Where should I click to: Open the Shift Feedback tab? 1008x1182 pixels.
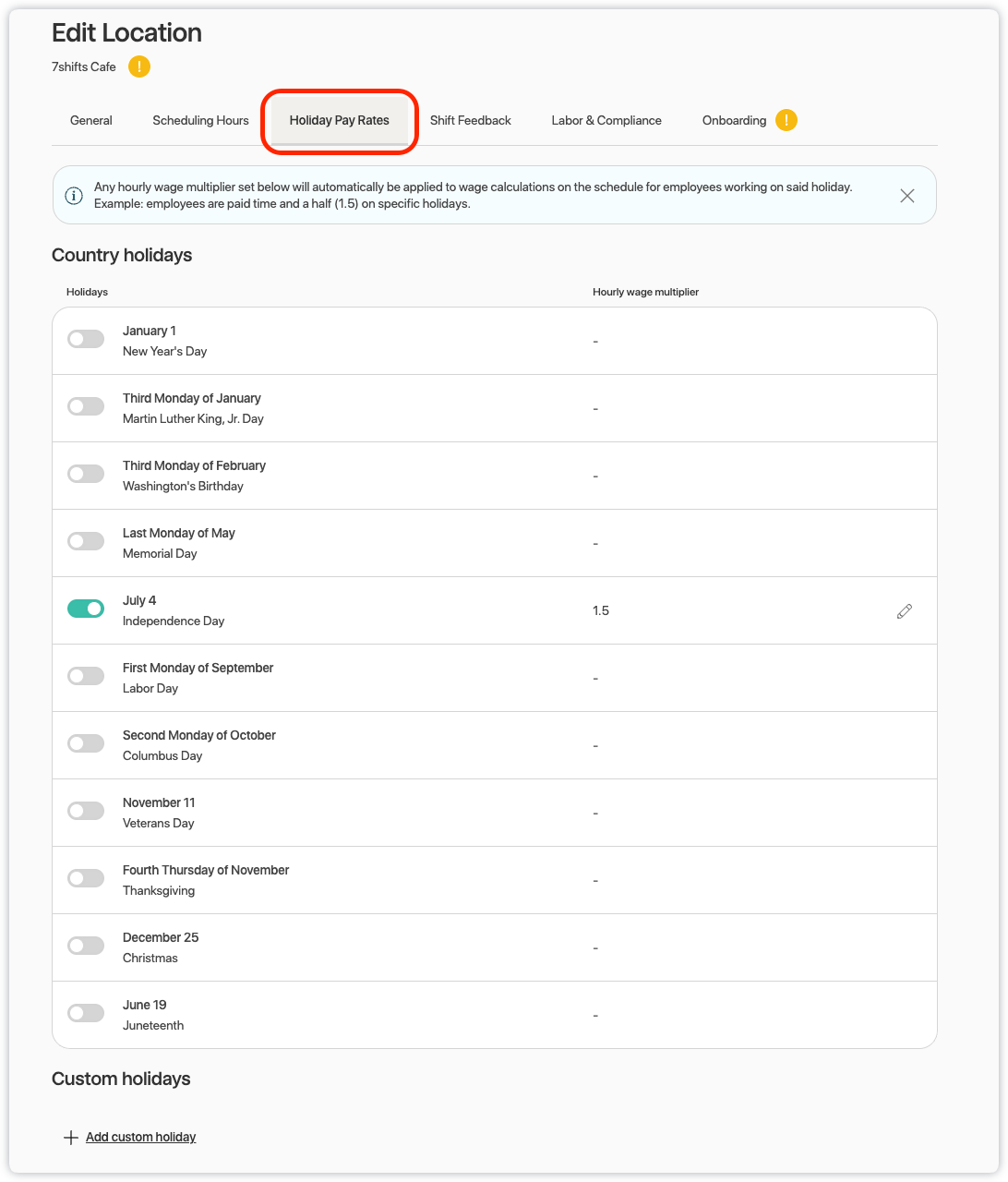[470, 121]
